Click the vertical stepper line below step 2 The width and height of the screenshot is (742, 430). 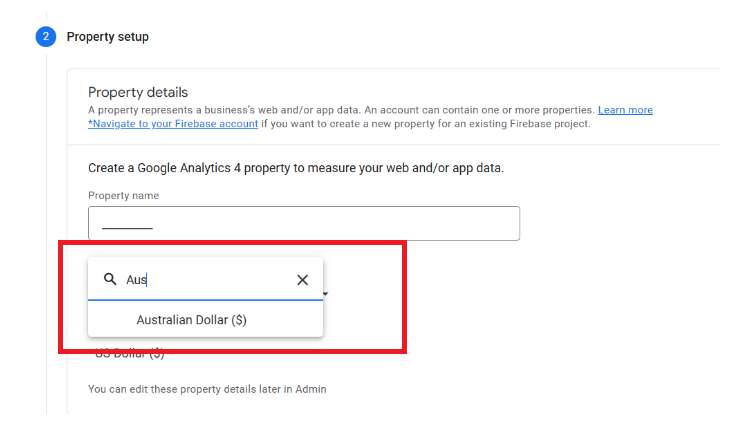click(x=46, y=234)
